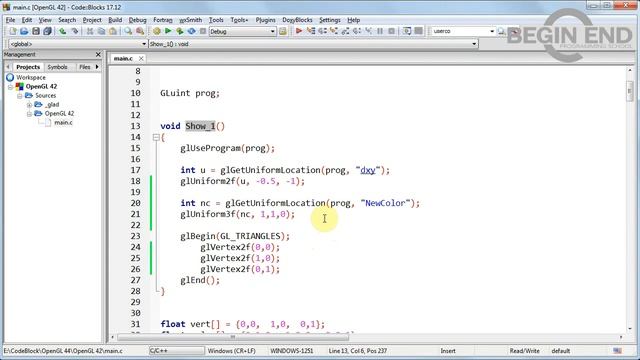This screenshot has width=640, height=360.
Task: Open the File menu
Action: [x=10, y=20]
